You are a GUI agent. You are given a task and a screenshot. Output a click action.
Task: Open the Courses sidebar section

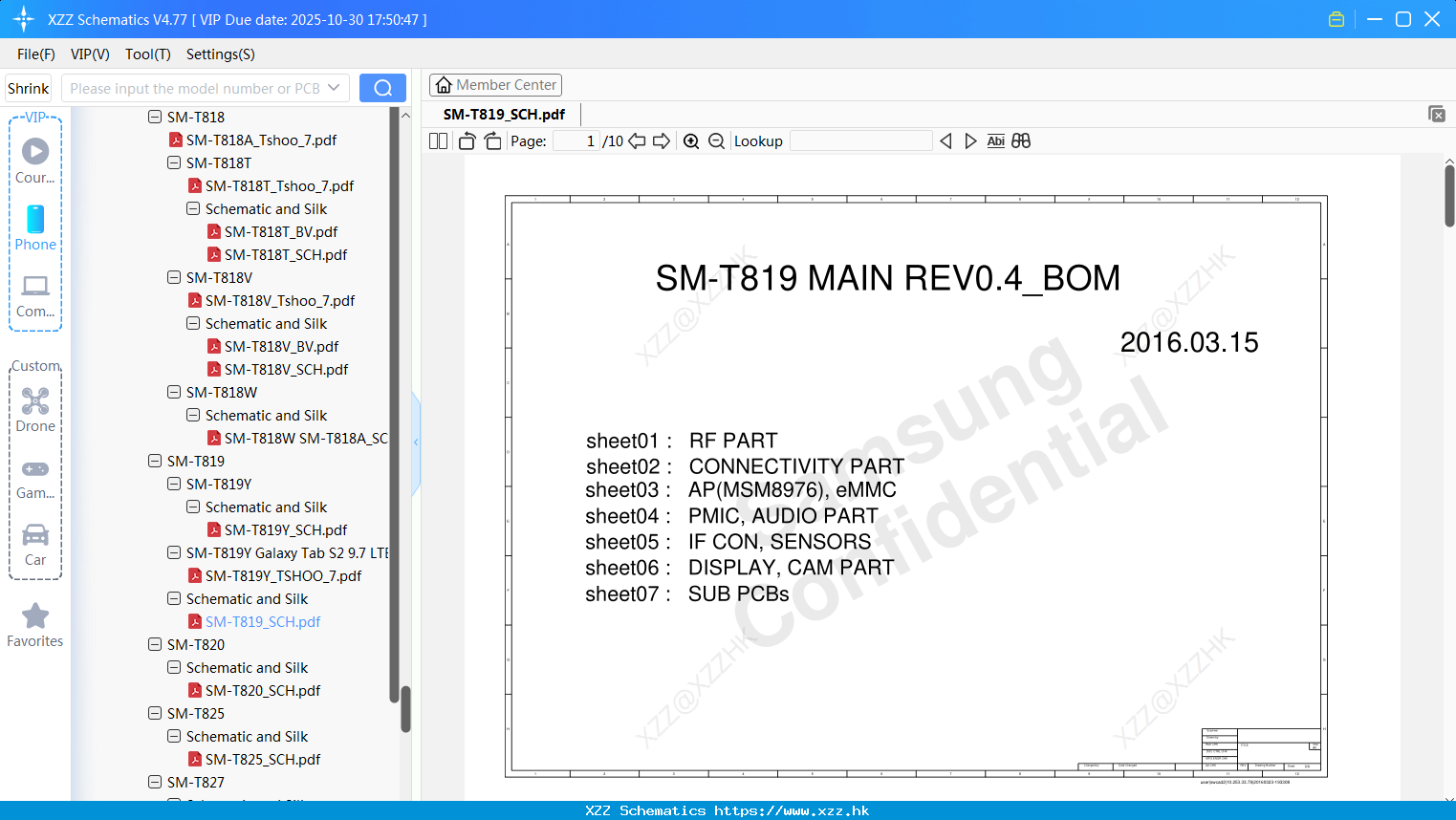coord(35,161)
